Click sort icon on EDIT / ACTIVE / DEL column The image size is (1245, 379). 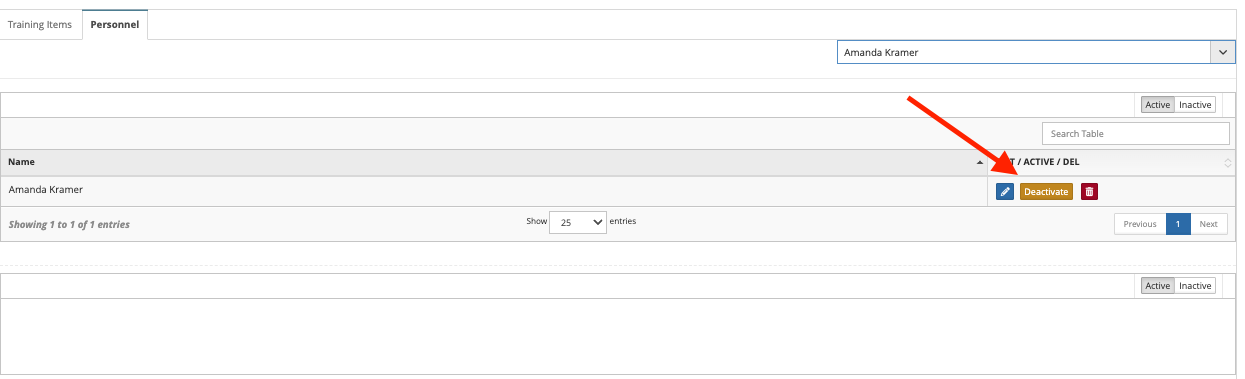coord(1228,162)
